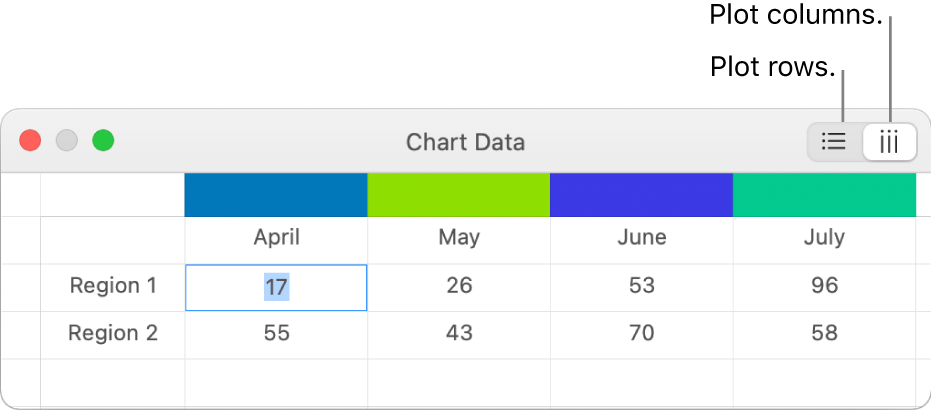This screenshot has height=410, width=932.
Task: Click the teal July series color swatch
Action: (824, 195)
